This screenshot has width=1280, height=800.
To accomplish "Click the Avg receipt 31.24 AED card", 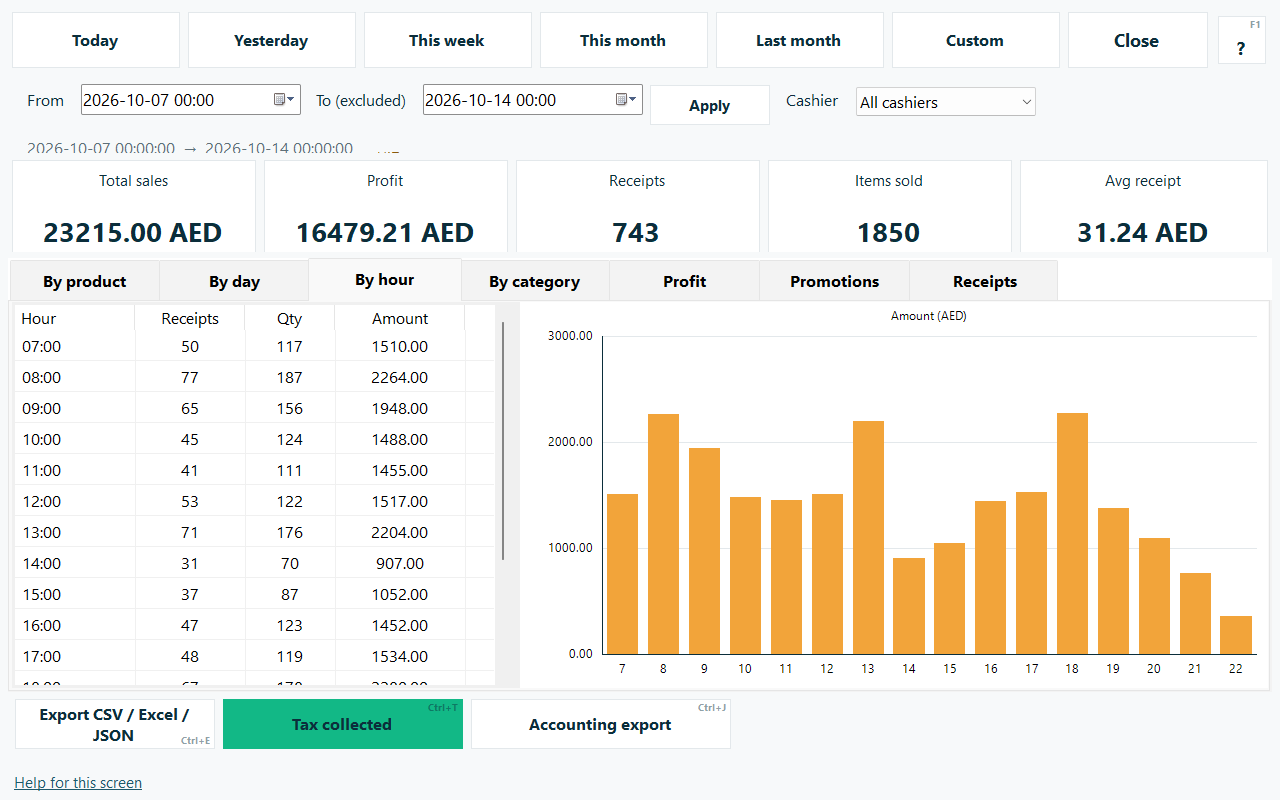I will pos(1144,207).
